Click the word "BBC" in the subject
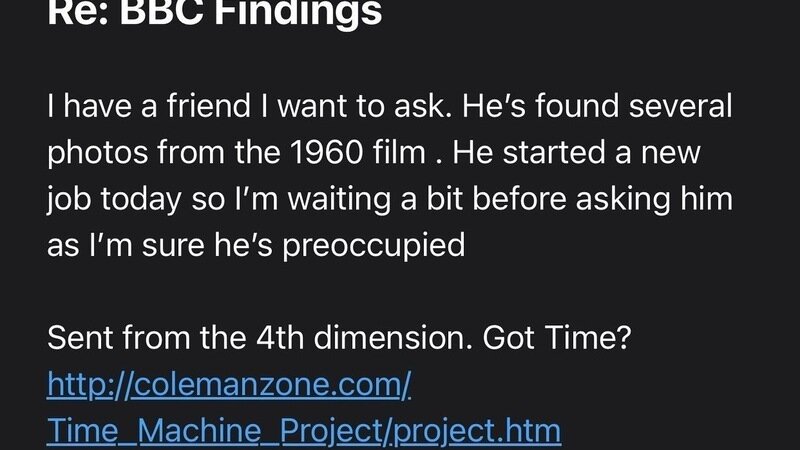The height and width of the screenshot is (450, 800). click(163, 12)
